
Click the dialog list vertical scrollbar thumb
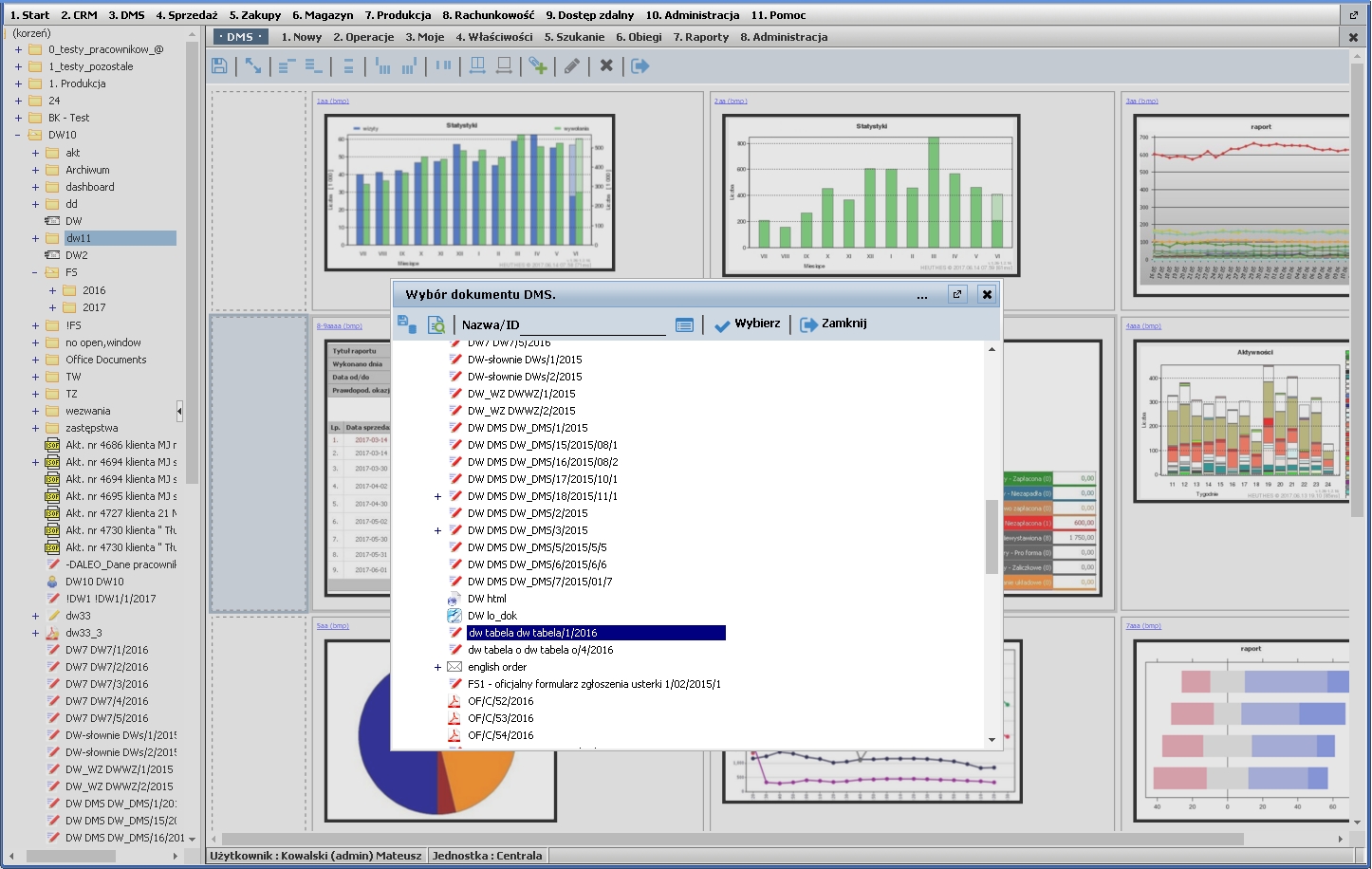pos(992,536)
